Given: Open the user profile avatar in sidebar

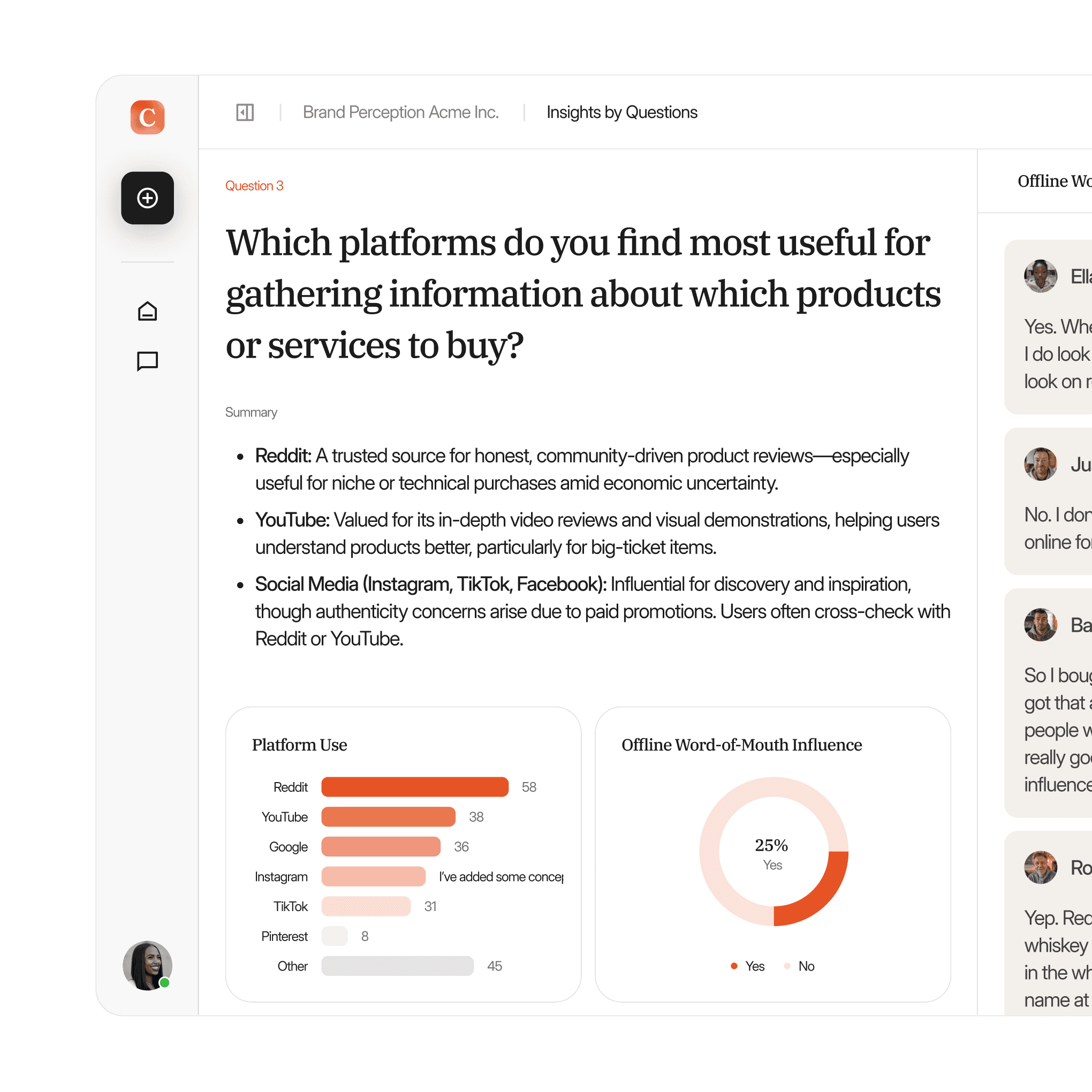Looking at the screenshot, I should (148, 965).
